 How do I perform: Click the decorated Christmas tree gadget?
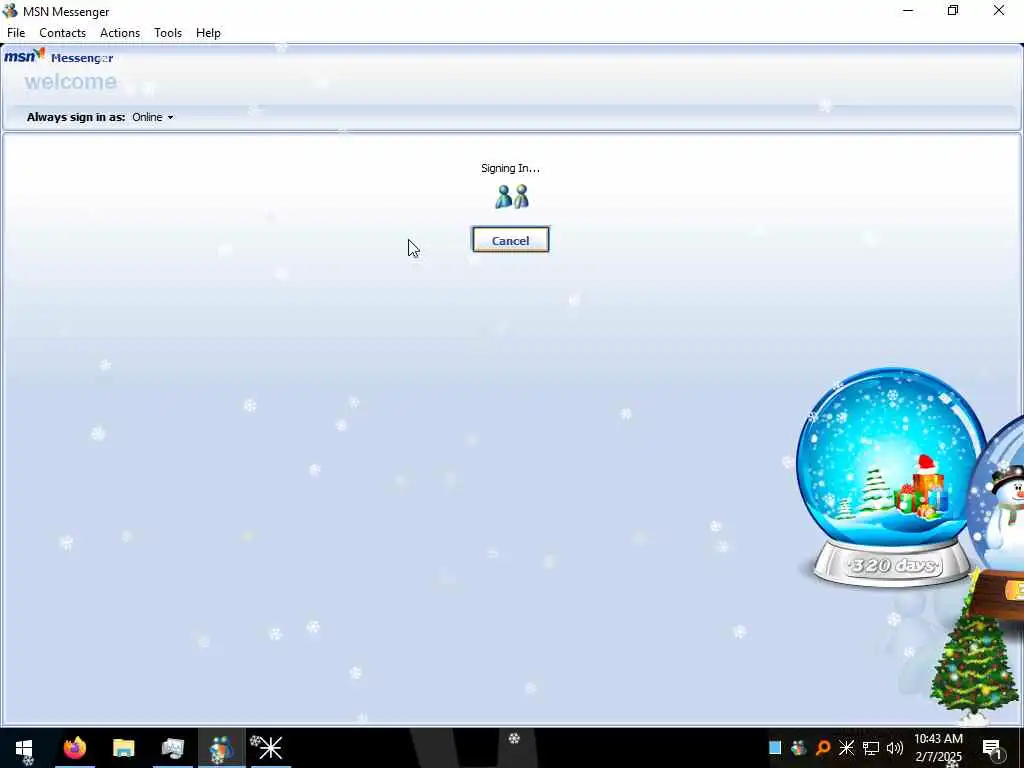pos(973,653)
